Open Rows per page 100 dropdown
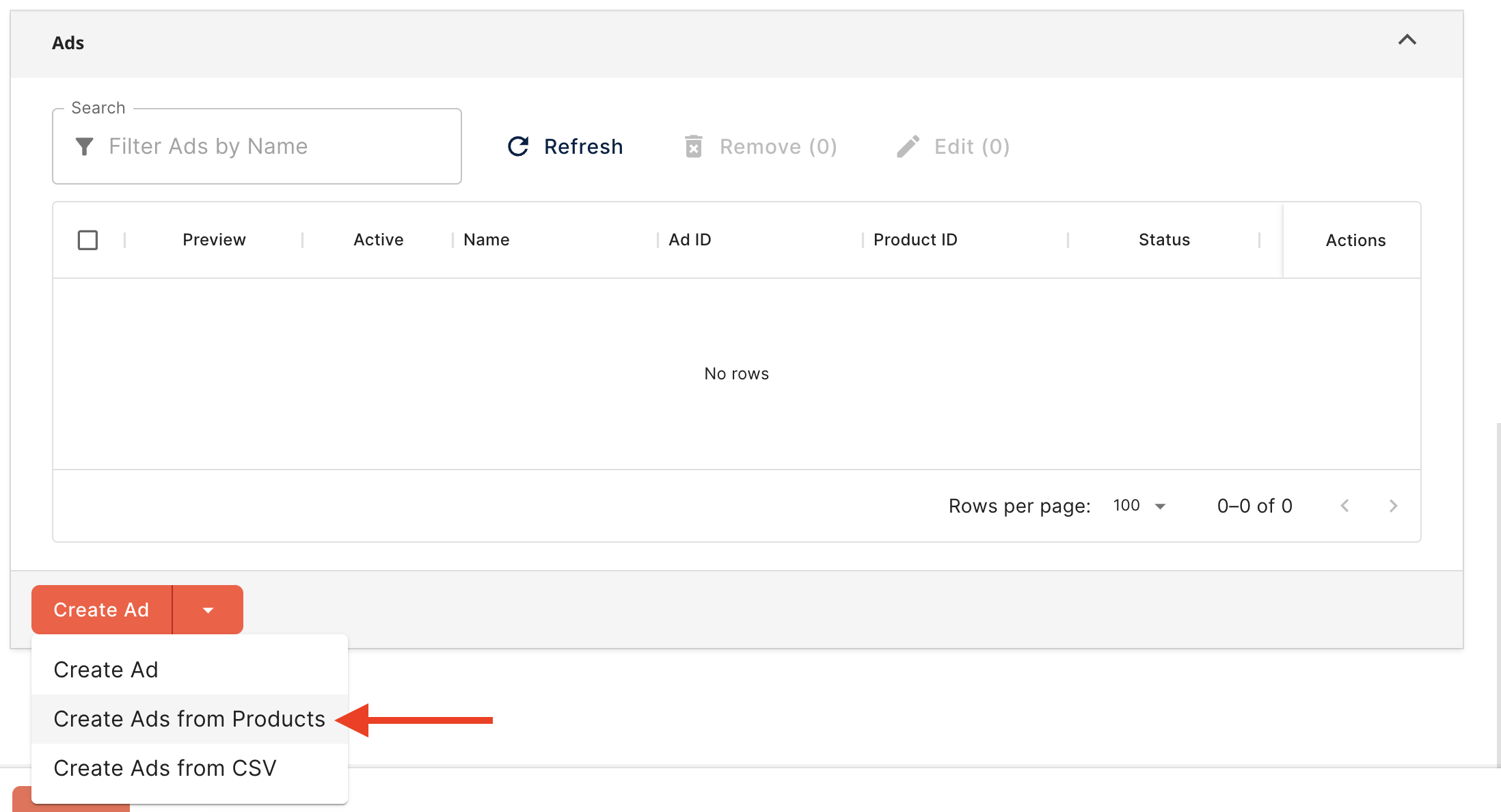 click(x=1139, y=506)
